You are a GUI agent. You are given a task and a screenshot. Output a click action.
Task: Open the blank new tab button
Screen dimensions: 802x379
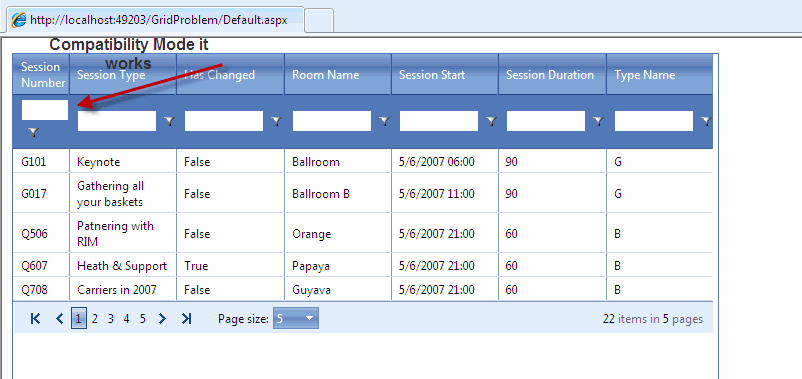[320, 21]
